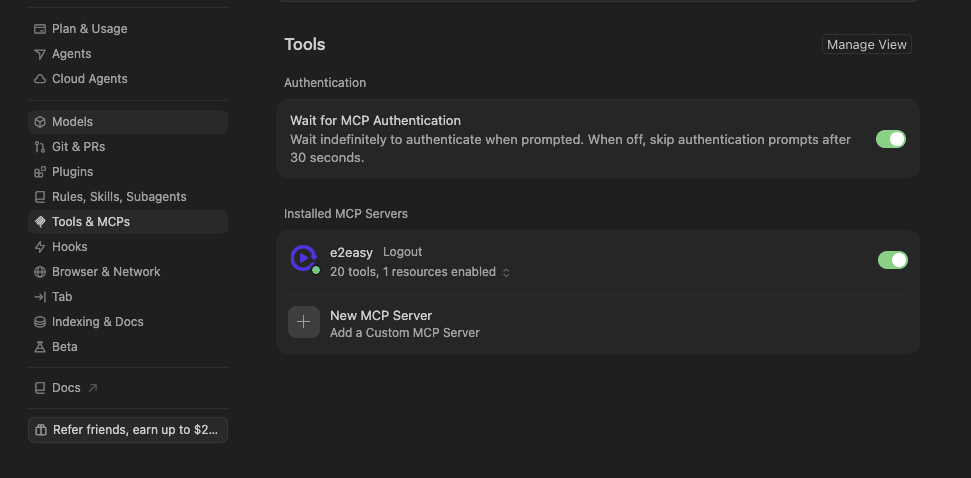This screenshot has height=478, width=971.
Task: Click the Tools & MCPs icon
Action: pos(40,222)
